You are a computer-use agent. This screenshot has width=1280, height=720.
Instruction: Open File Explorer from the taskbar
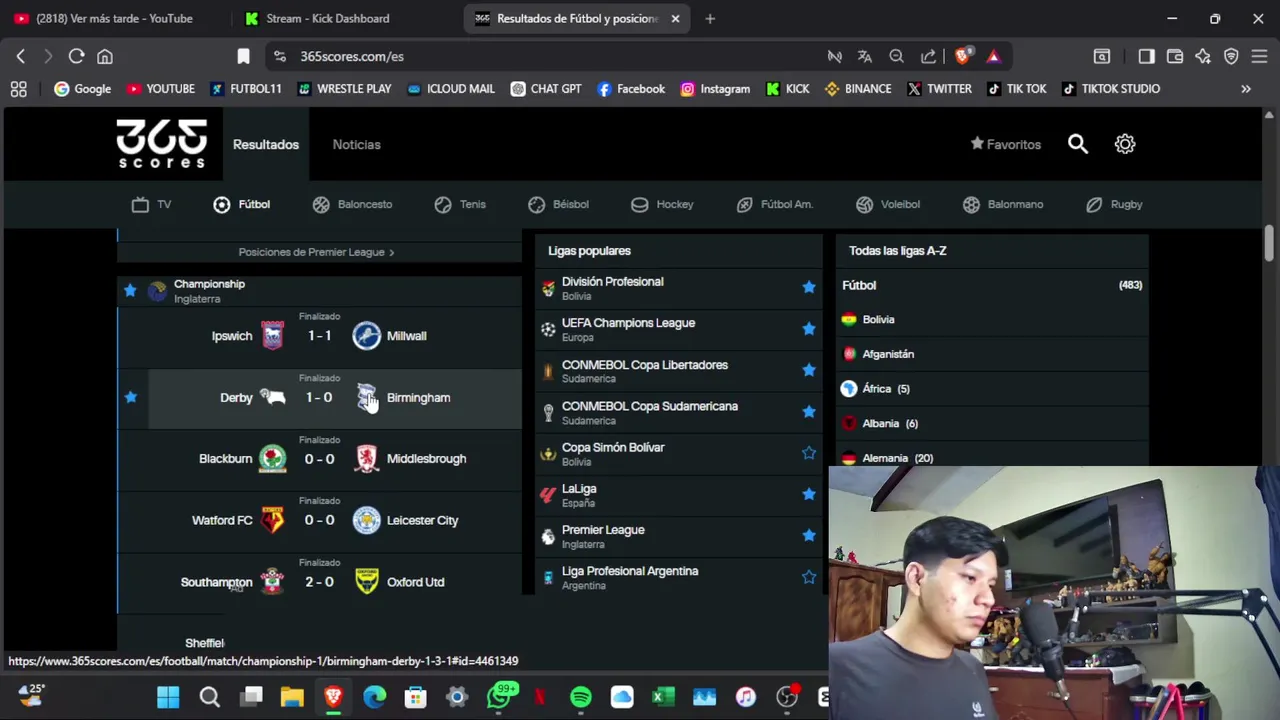(292, 697)
